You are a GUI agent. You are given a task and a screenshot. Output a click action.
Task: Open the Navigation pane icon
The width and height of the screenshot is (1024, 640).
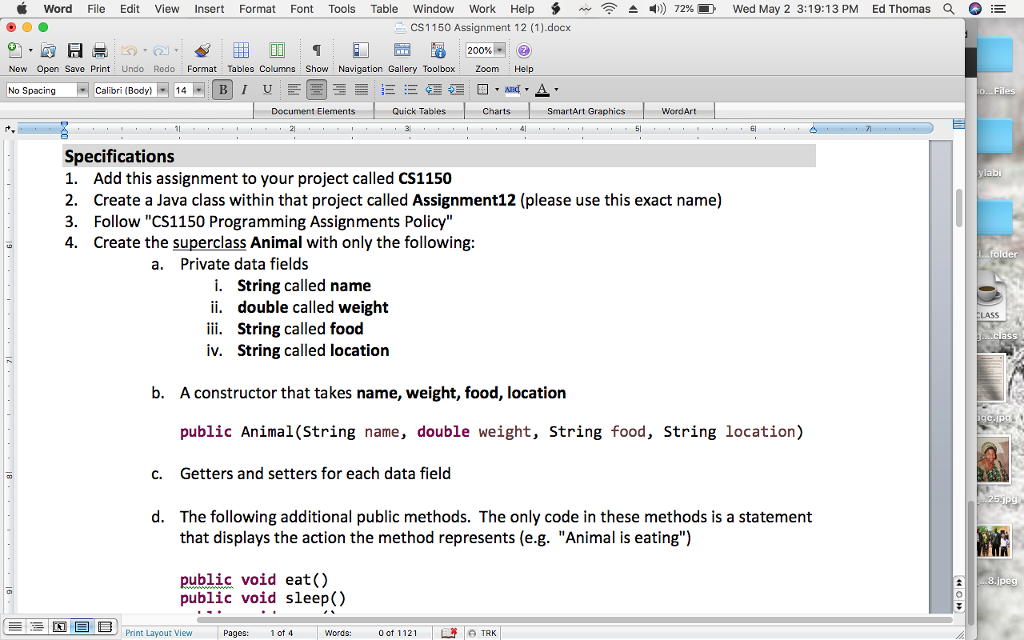(x=360, y=51)
